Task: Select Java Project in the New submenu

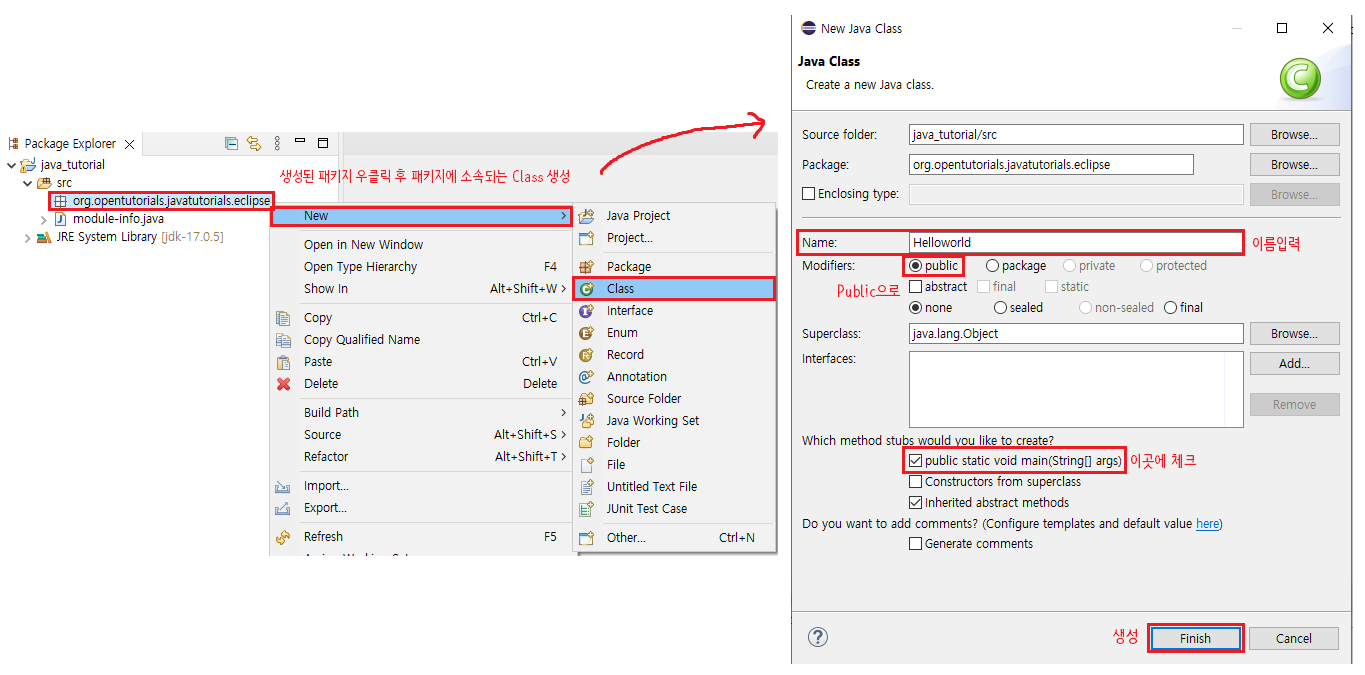Action: coord(674,216)
